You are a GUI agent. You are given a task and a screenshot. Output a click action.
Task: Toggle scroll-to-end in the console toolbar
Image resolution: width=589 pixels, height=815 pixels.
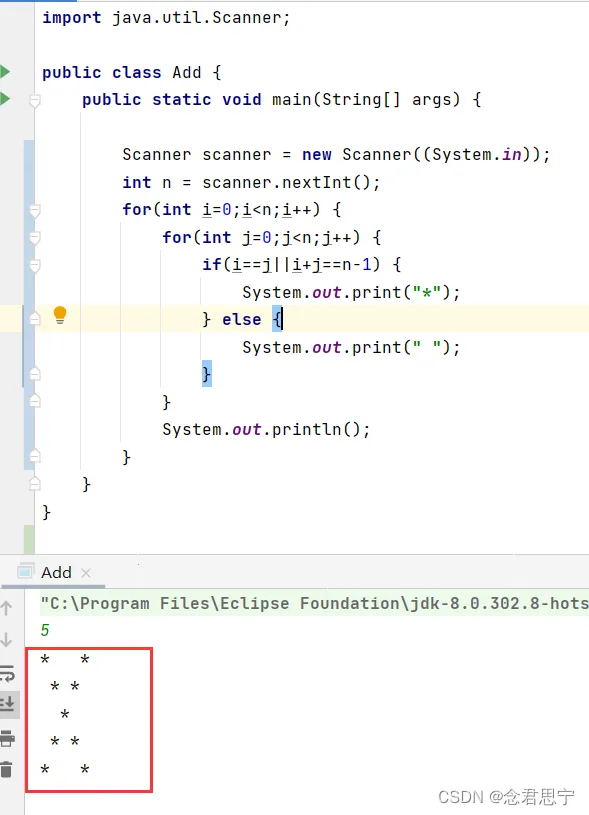click(8, 705)
